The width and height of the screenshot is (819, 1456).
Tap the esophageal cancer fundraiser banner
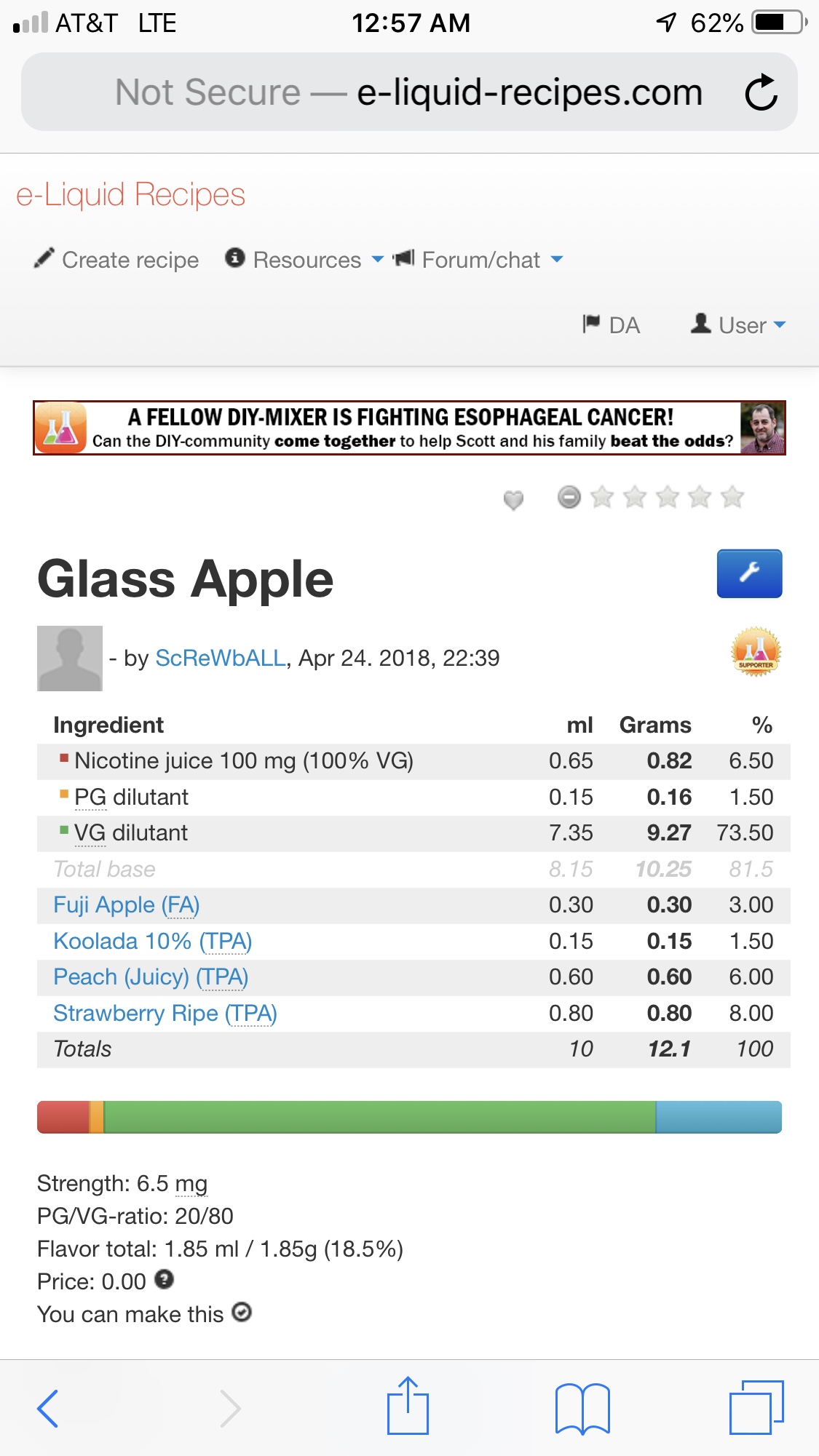(x=409, y=428)
